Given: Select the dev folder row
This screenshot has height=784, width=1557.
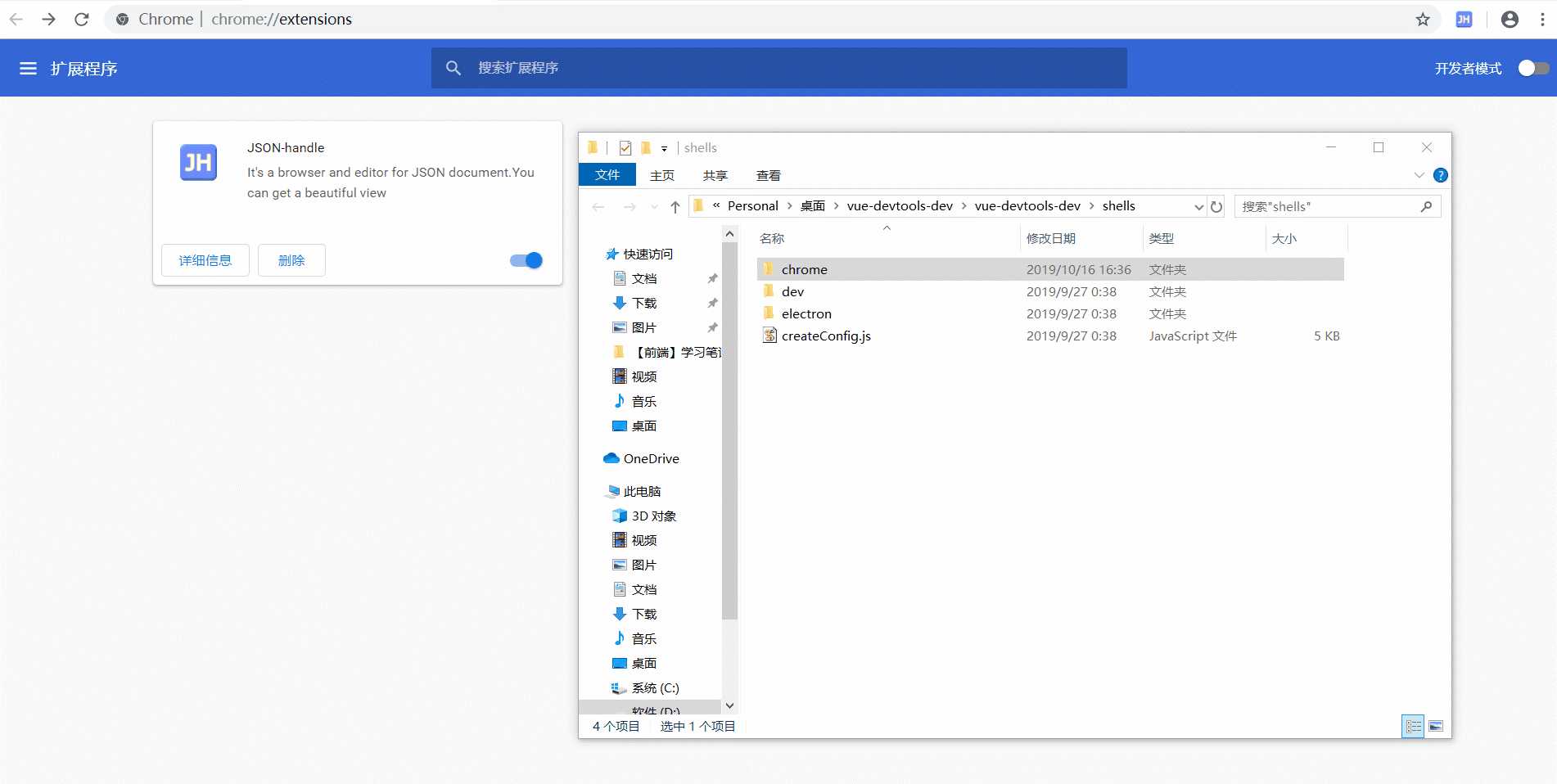Looking at the screenshot, I should [1051, 291].
